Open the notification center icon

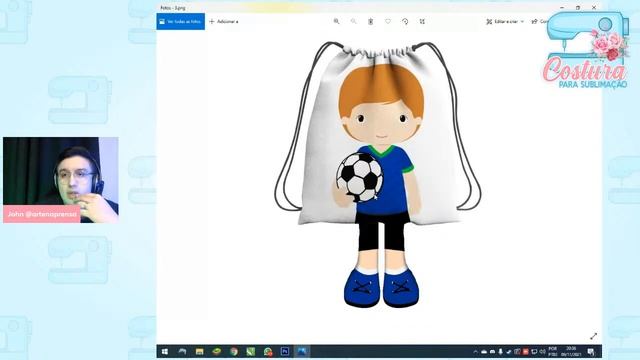pyautogui.click(x=591, y=351)
